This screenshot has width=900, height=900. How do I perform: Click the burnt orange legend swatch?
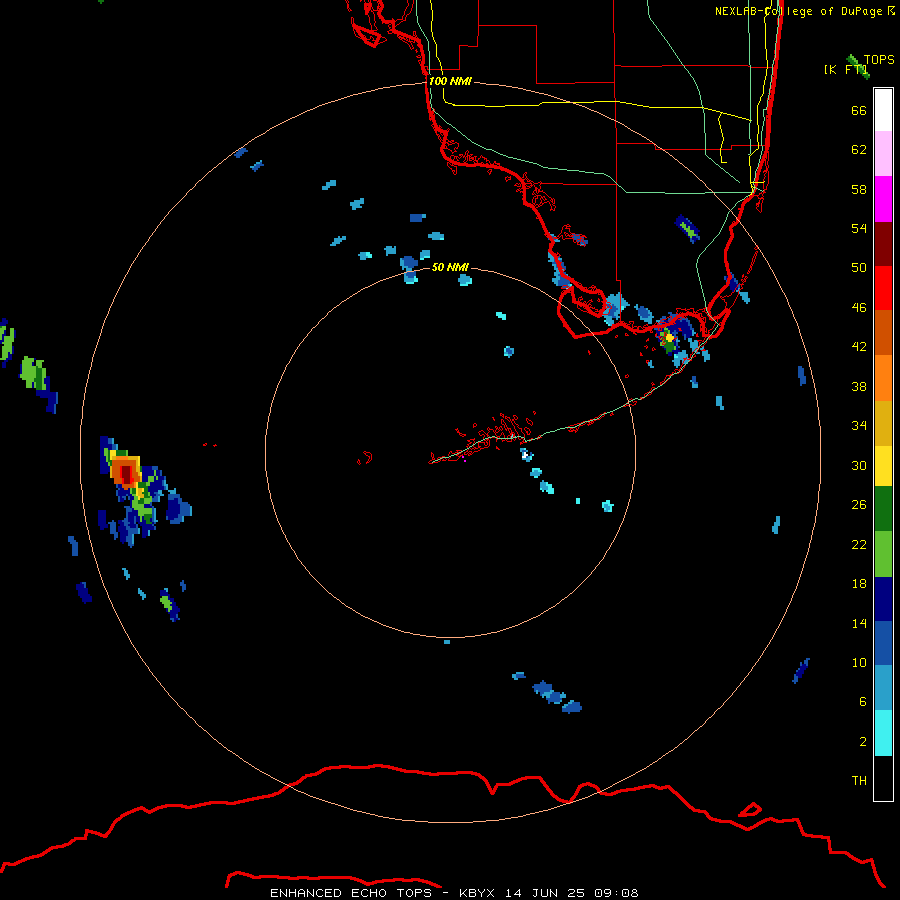[883, 333]
